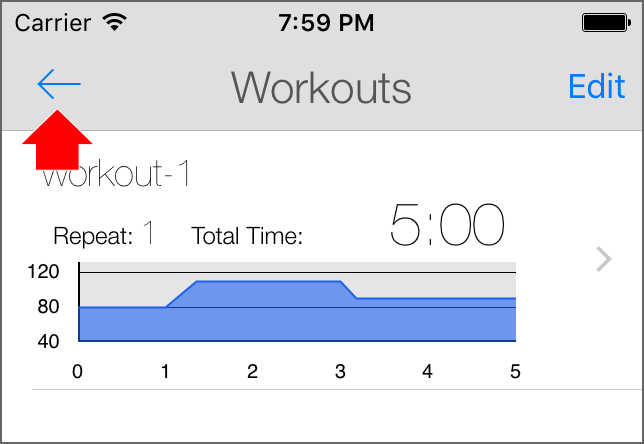The height and width of the screenshot is (444, 644).
Task: Tap the 5:00 total time value
Action: (447, 226)
